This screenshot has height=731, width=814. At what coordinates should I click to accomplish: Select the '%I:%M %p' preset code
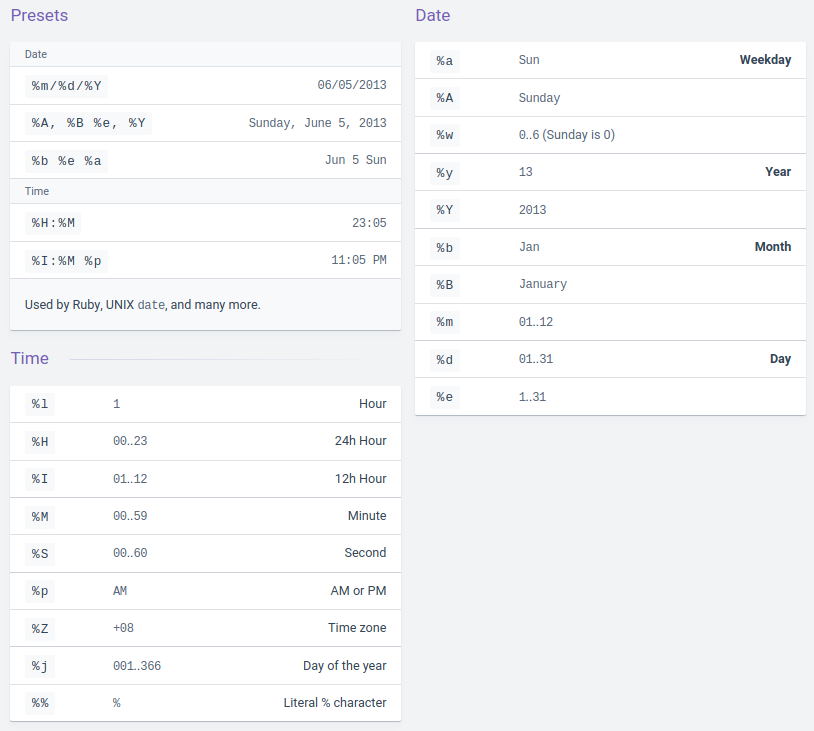66,260
